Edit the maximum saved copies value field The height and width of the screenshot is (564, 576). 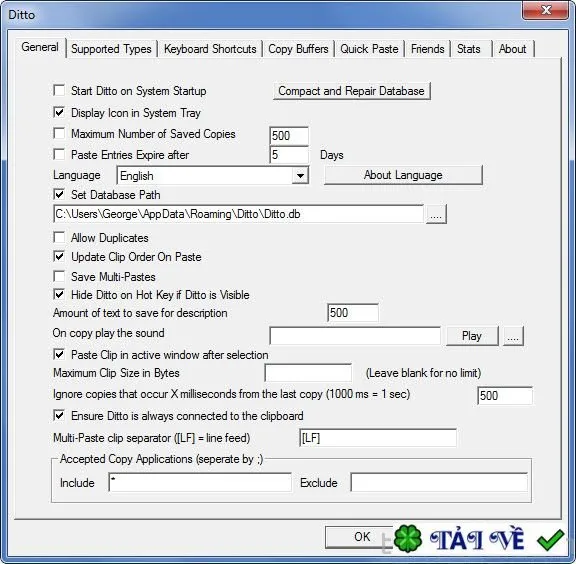[289, 136]
